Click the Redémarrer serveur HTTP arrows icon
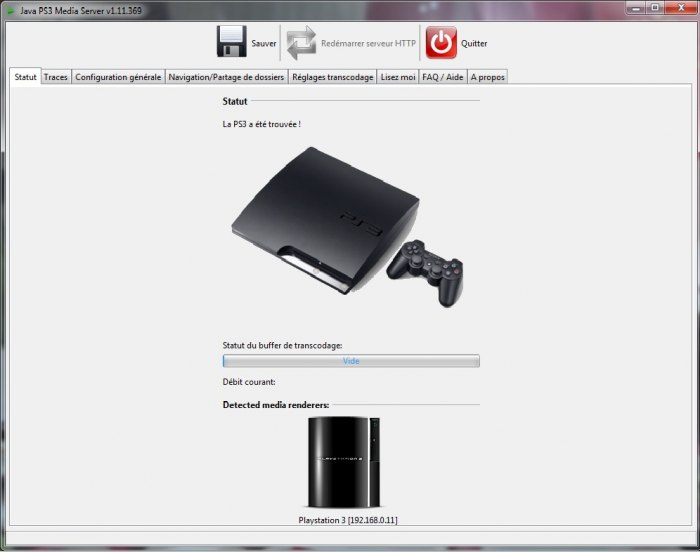 (301, 42)
